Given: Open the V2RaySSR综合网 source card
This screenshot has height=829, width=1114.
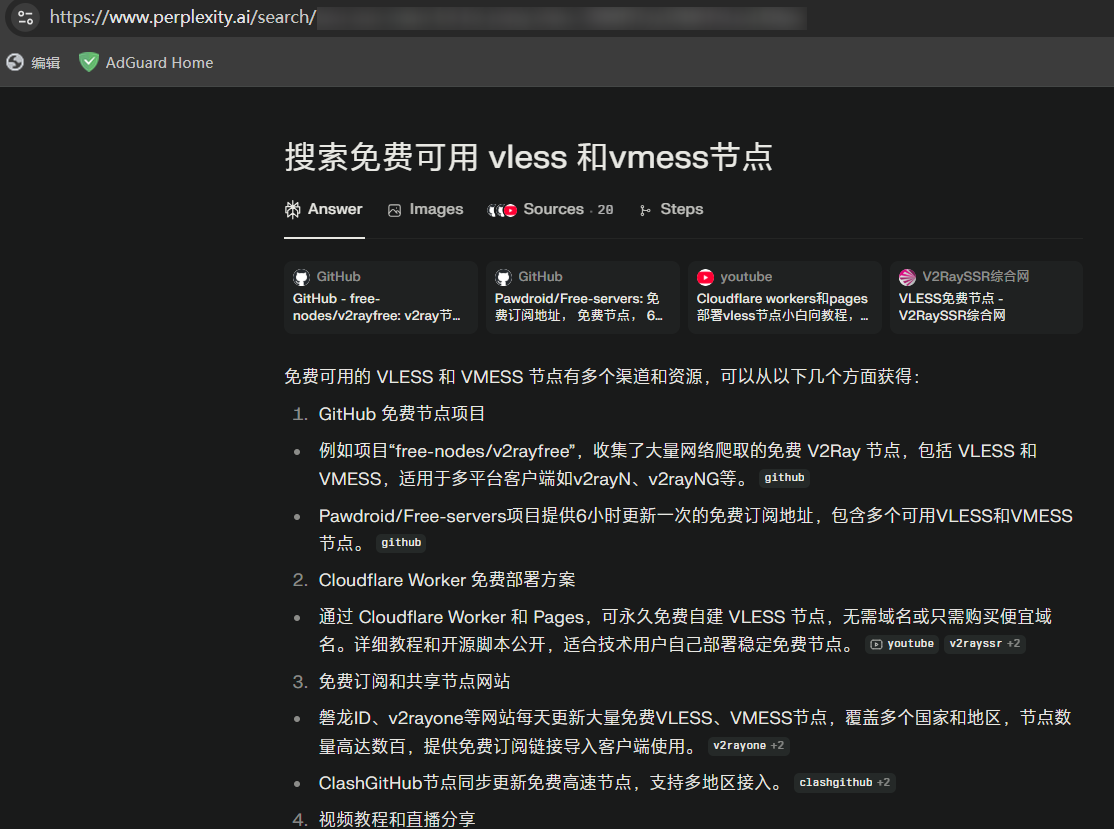Looking at the screenshot, I should (x=986, y=297).
